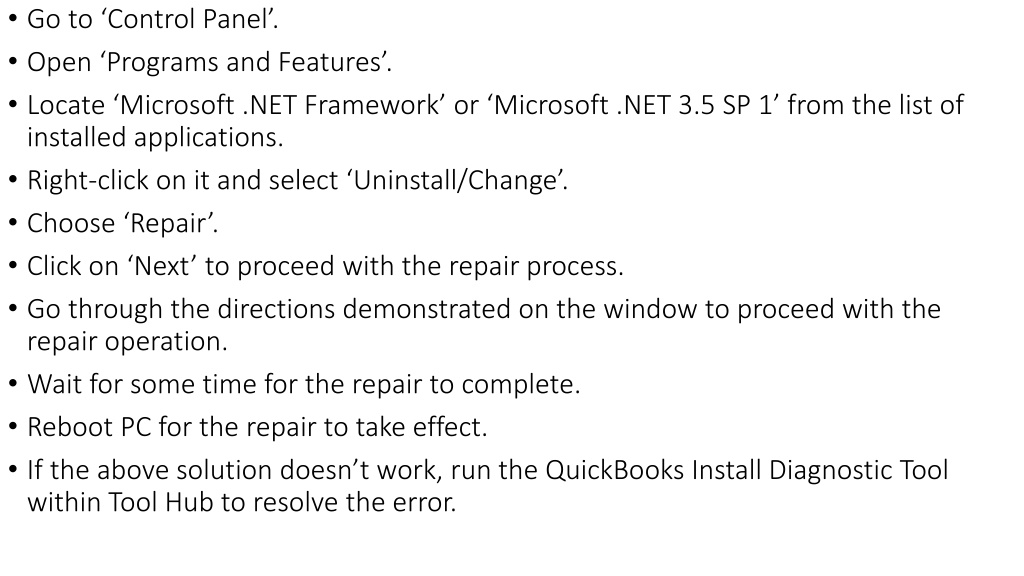Click the 'Reboot PC' bullet line

coord(257,428)
